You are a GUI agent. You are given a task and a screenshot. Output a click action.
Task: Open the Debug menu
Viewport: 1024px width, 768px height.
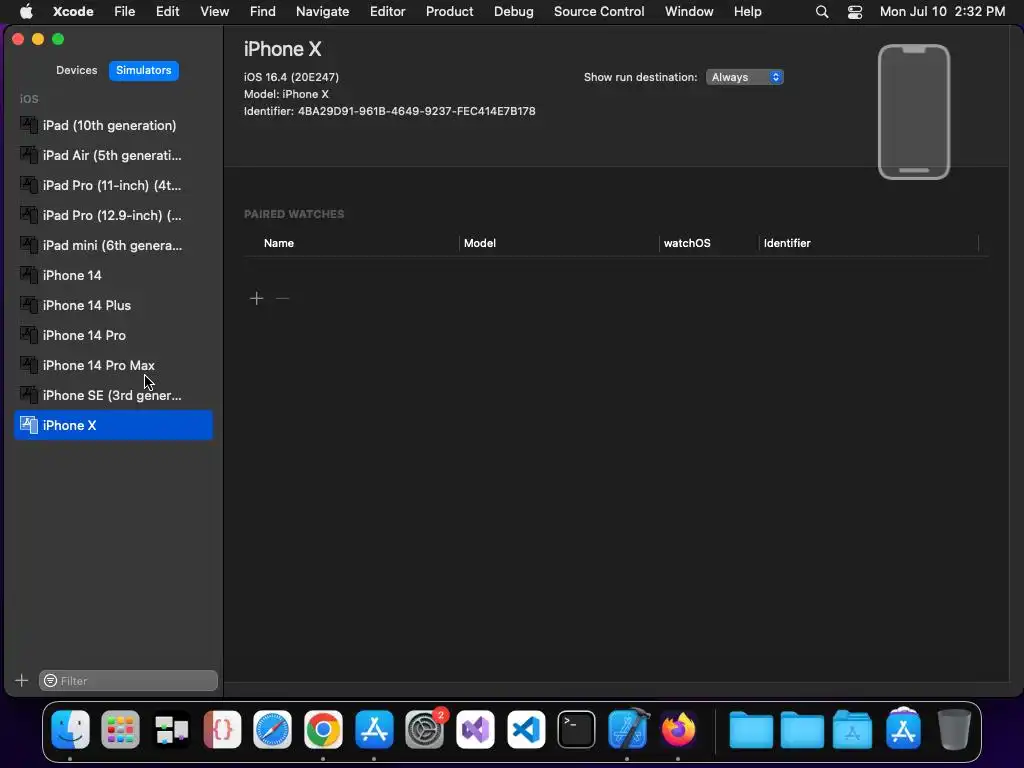pos(513,12)
